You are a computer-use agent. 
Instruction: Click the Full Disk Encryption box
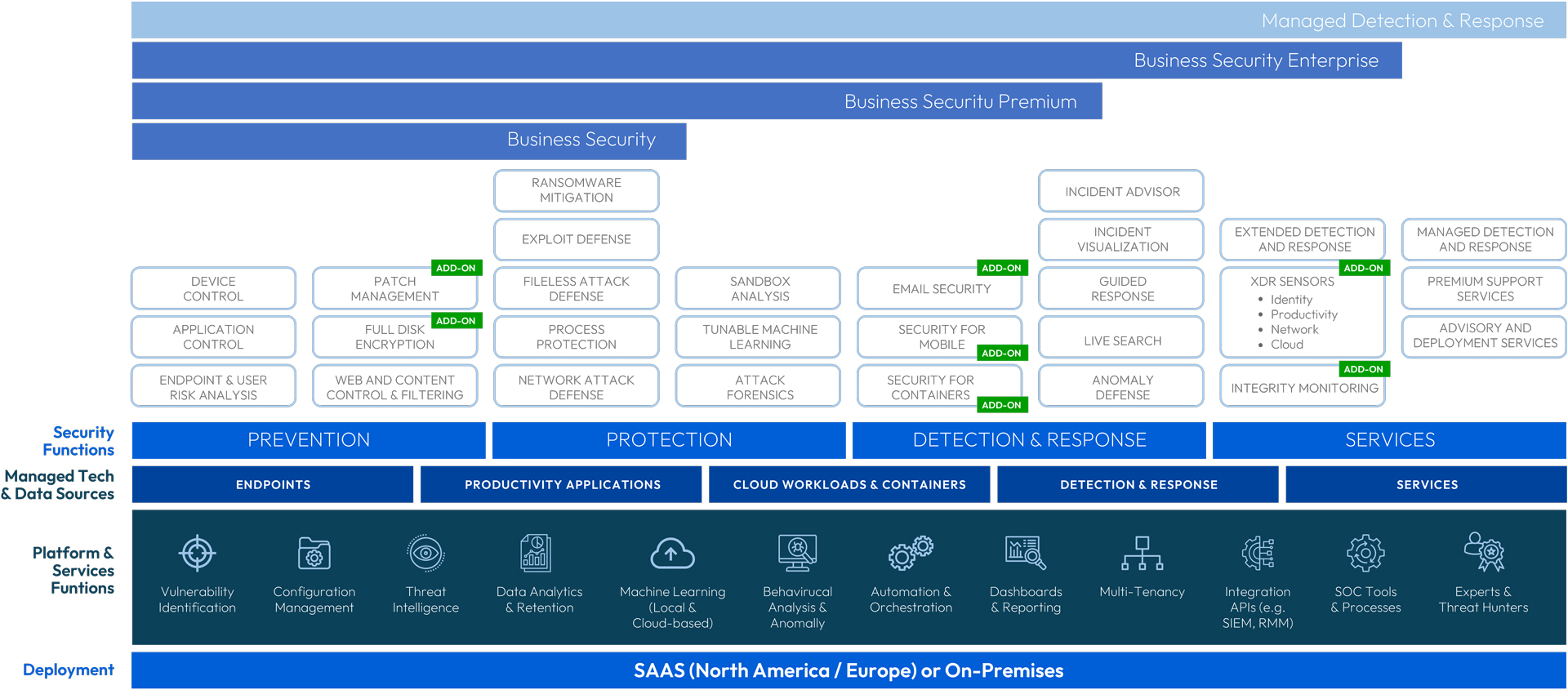click(395, 336)
